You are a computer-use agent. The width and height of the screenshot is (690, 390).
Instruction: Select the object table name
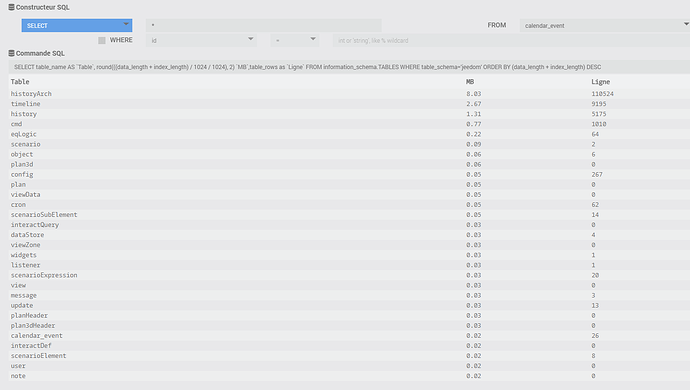pos(22,155)
